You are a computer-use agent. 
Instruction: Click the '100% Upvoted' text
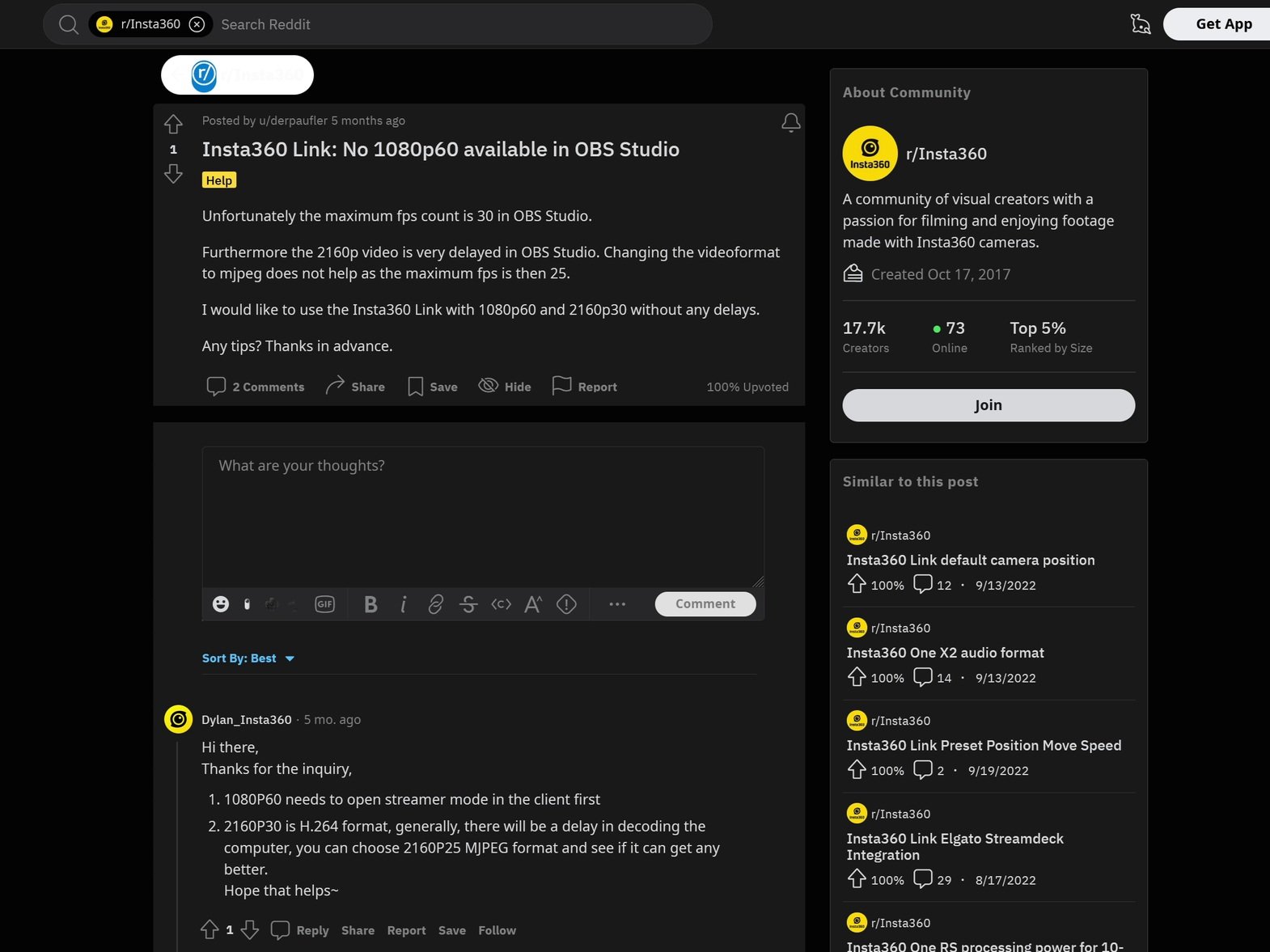747,387
